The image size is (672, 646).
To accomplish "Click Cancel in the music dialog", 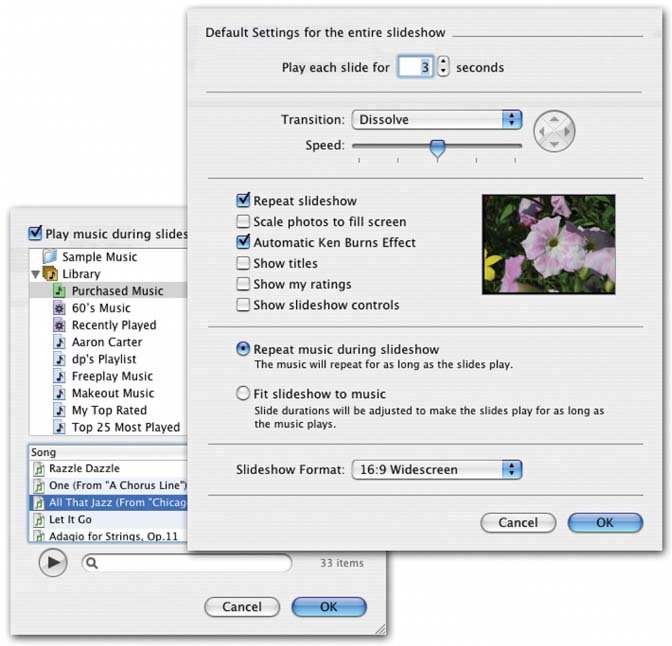I will [242, 607].
